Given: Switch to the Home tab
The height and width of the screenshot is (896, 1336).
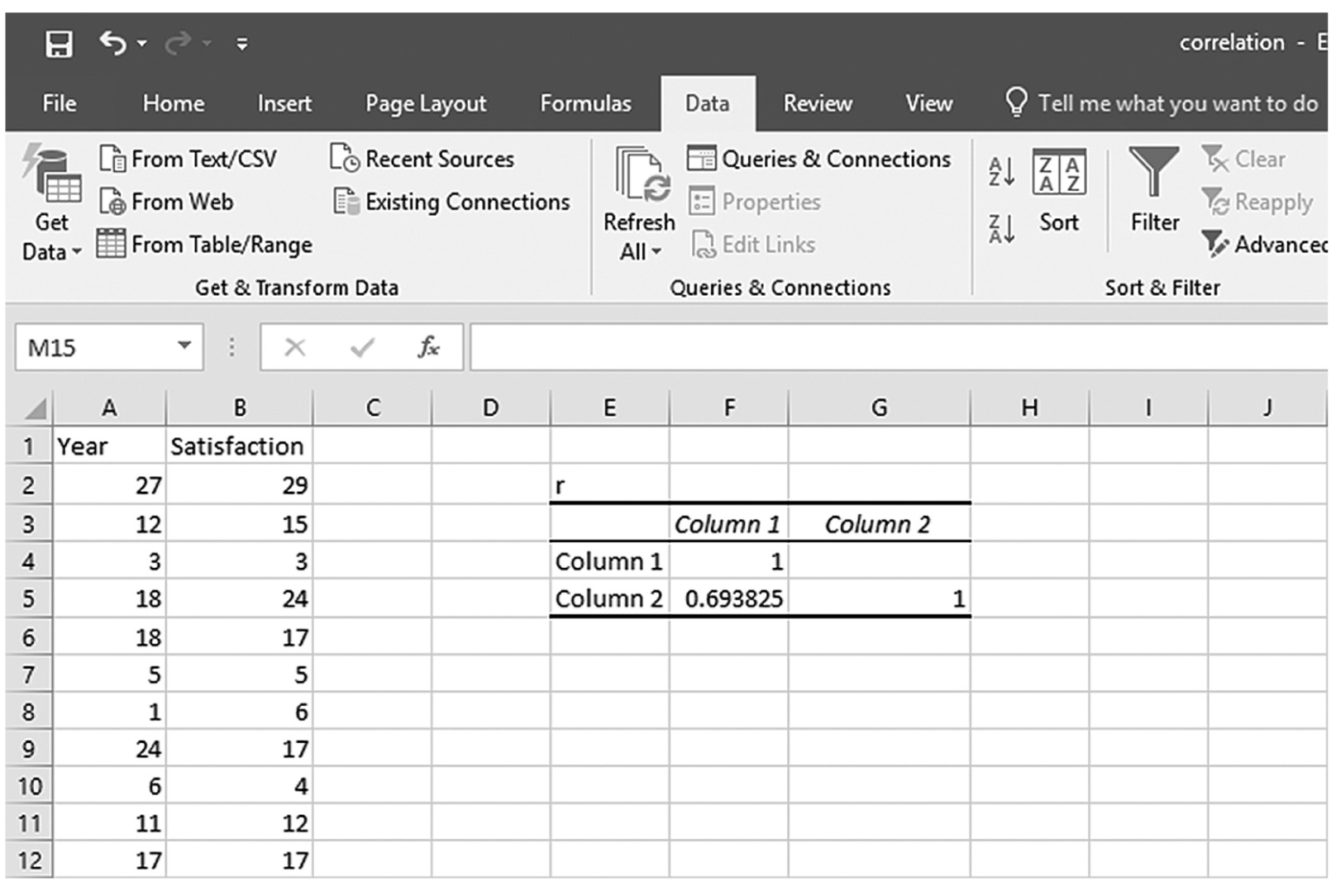Looking at the screenshot, I should pyautogui.click(x=173, y=103).
